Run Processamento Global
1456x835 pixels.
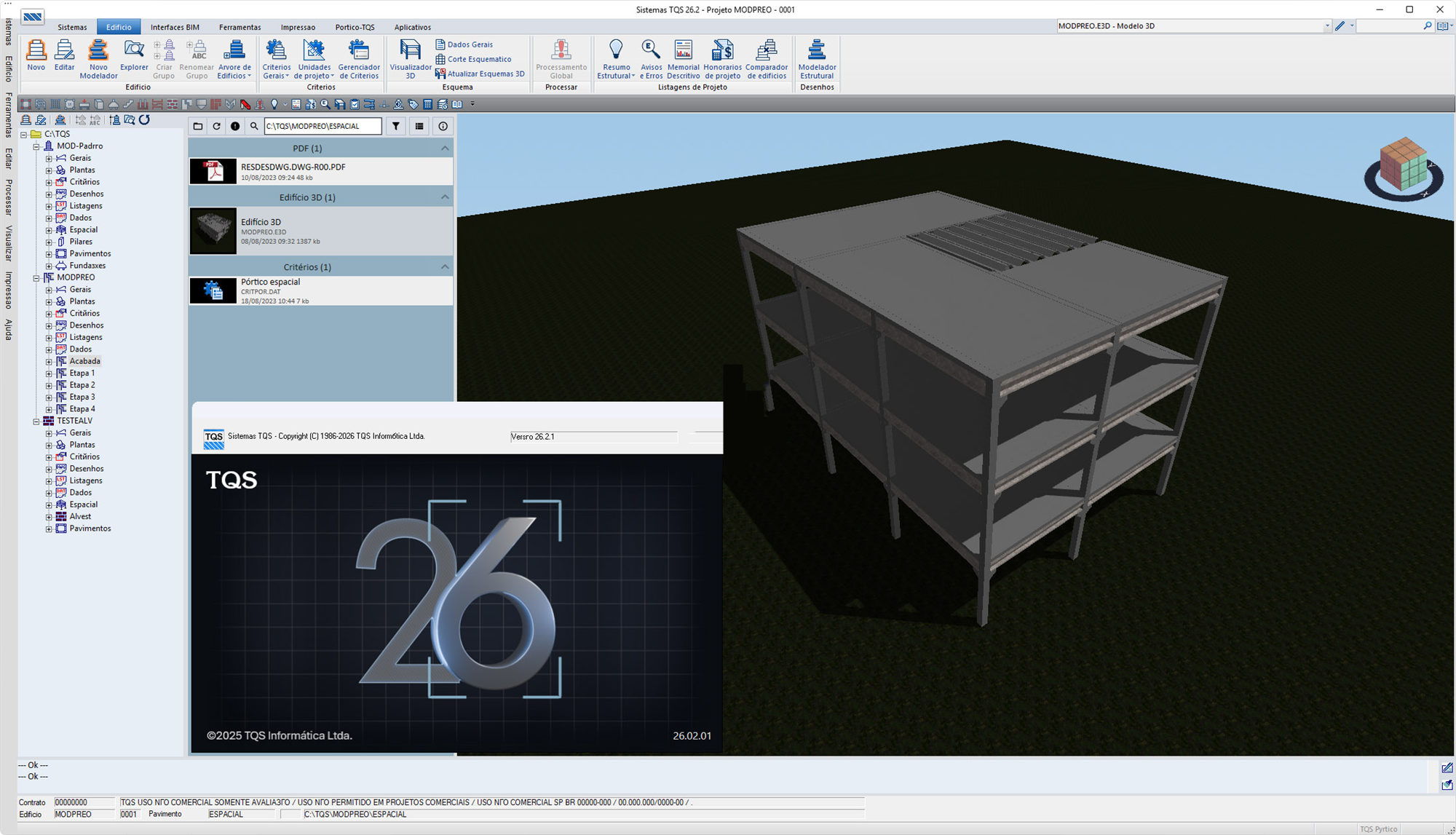pyautogui.click(x=561, y=59)
